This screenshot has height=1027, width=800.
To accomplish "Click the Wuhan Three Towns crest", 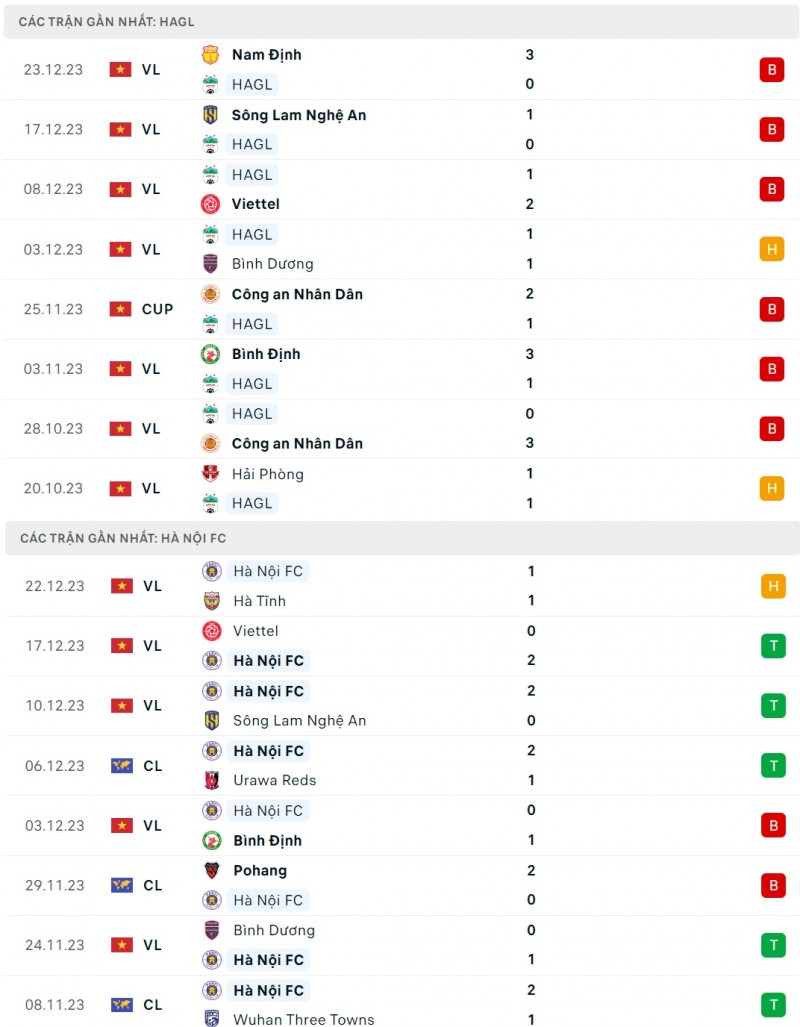I will 211,1019.
